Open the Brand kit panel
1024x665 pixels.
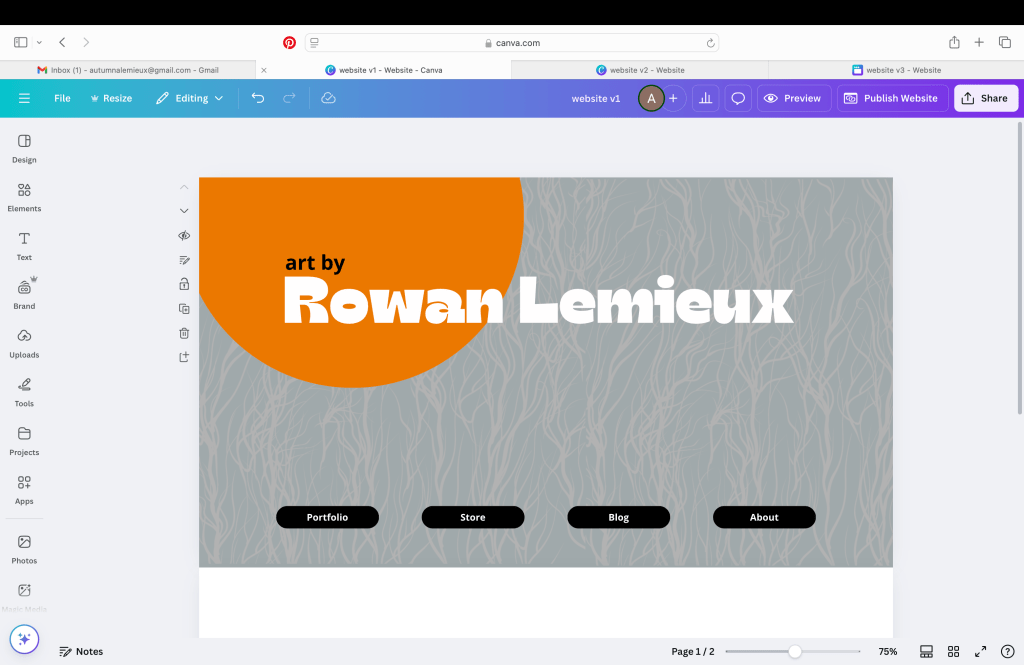pos(24,293)
